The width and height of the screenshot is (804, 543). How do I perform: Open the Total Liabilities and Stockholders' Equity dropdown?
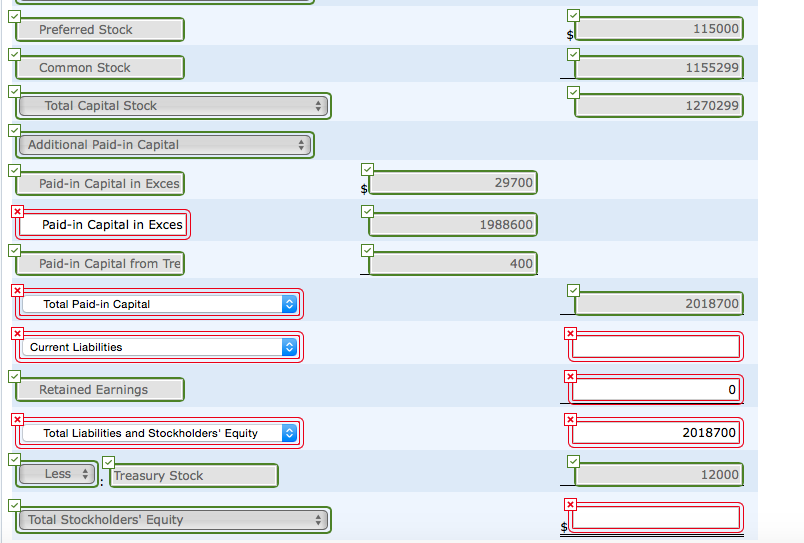pyautogui.click(x=159, y=433)
